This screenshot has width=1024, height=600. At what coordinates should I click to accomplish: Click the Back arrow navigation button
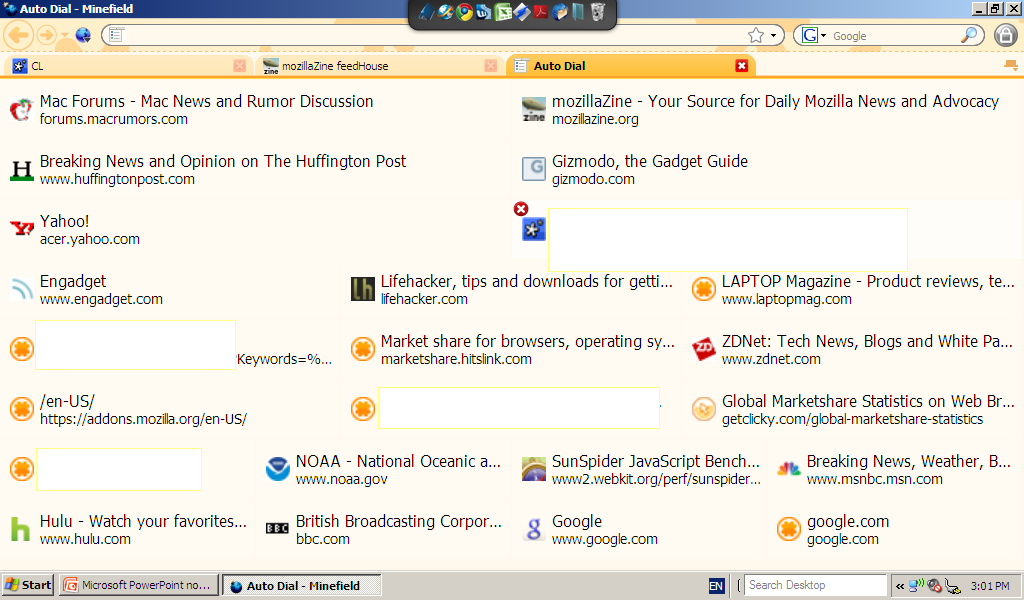19,35
